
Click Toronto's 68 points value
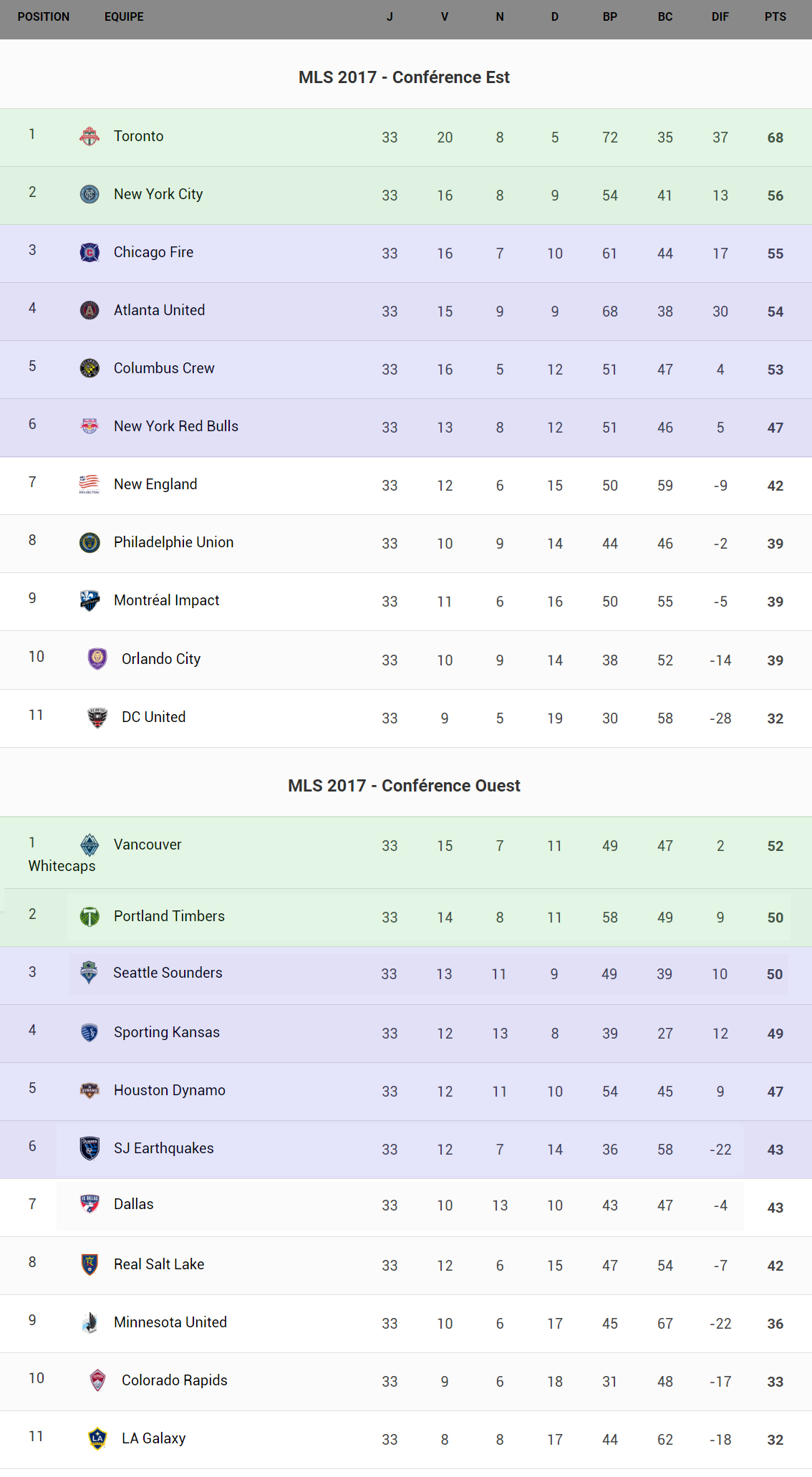pyautogui.click(x=775, y=138)
